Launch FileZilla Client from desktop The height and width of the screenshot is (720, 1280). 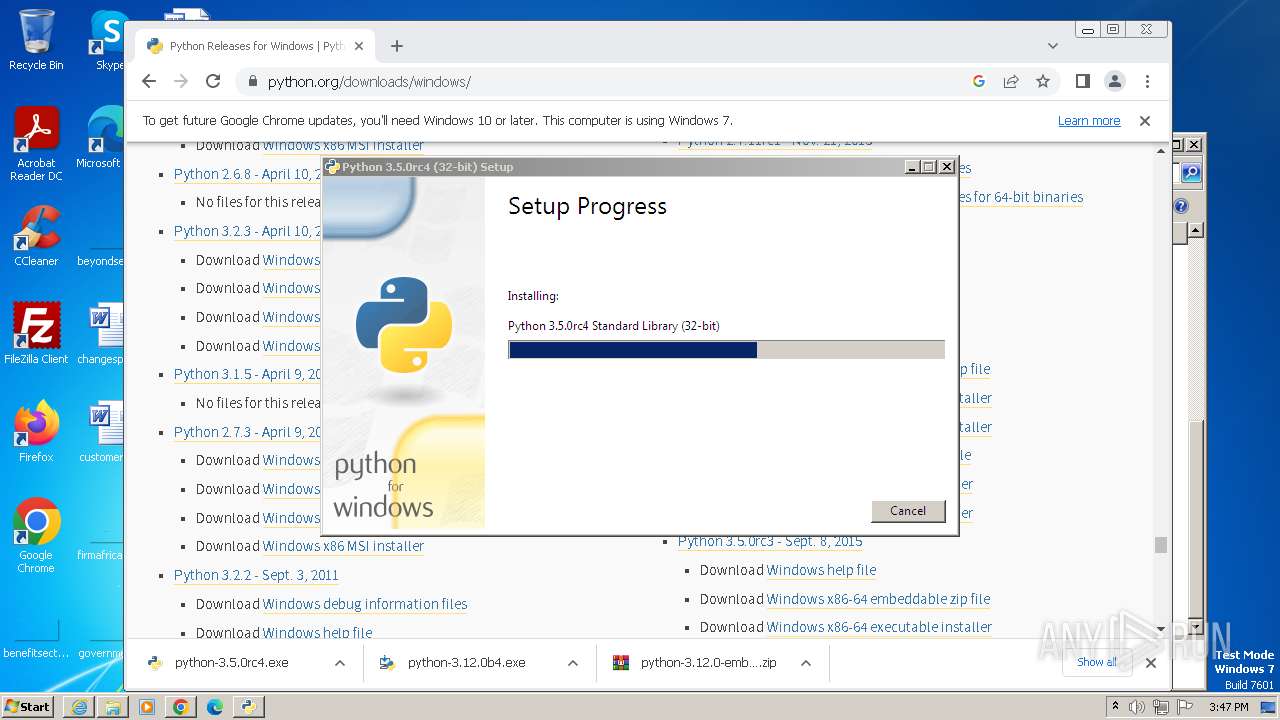click(x=36, y=334)
